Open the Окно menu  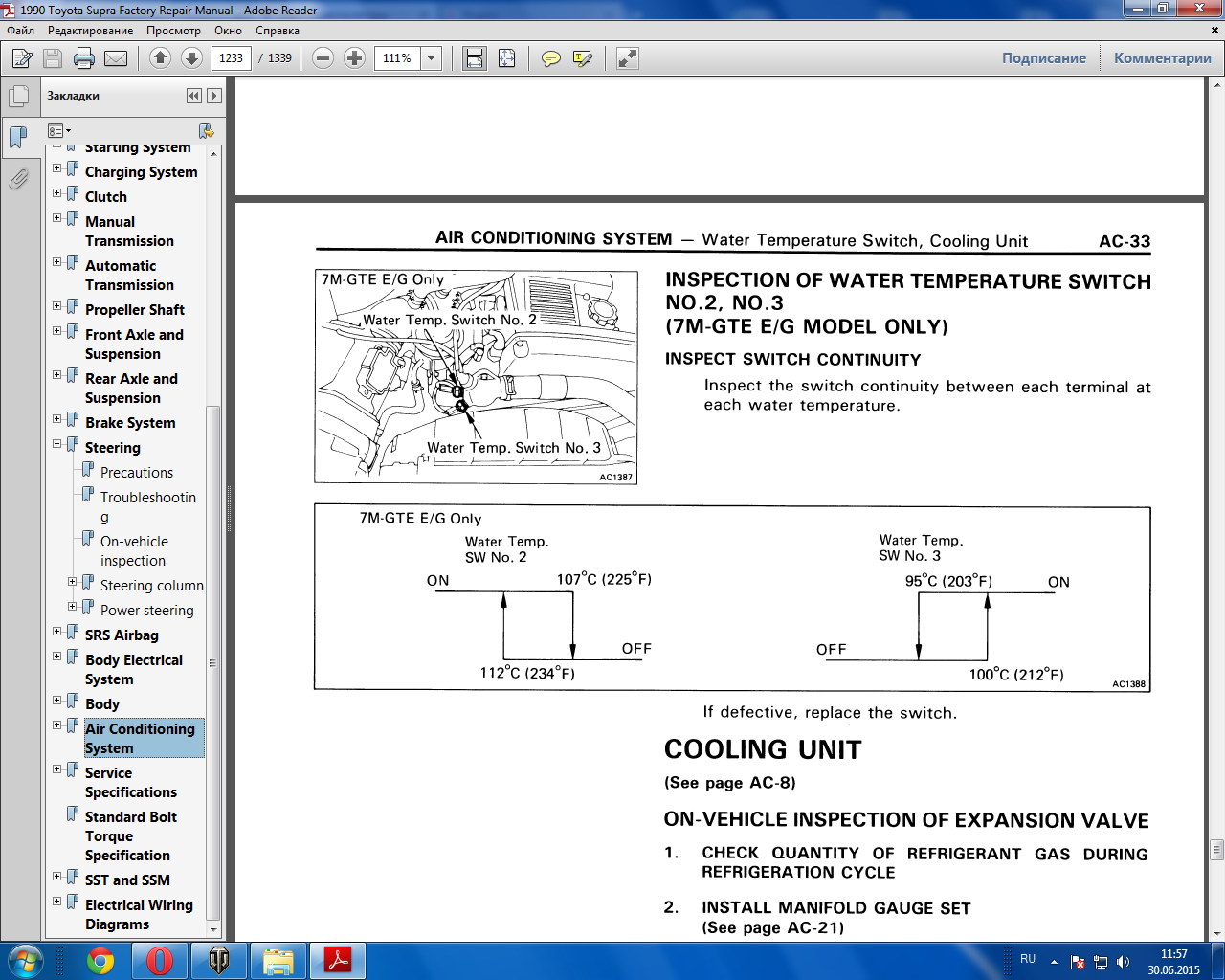coord(228,31)
